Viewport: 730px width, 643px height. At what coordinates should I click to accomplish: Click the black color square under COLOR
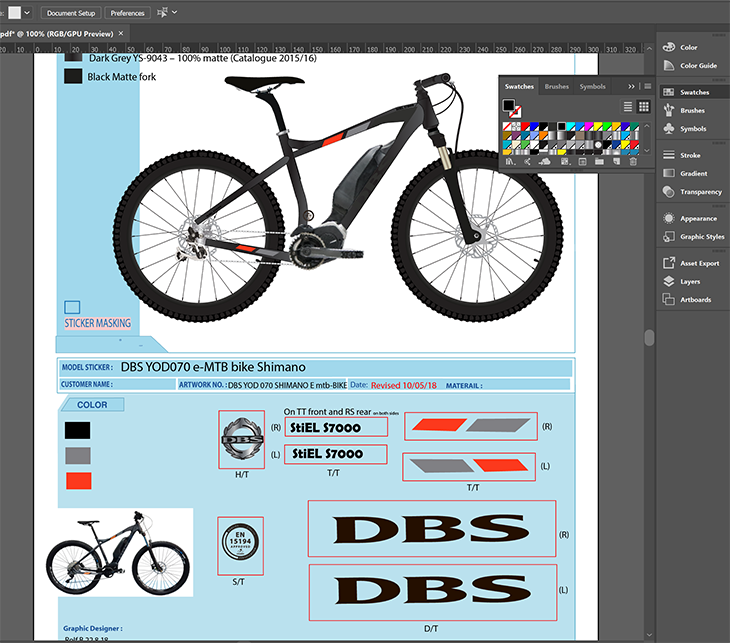tap(77, 430)
